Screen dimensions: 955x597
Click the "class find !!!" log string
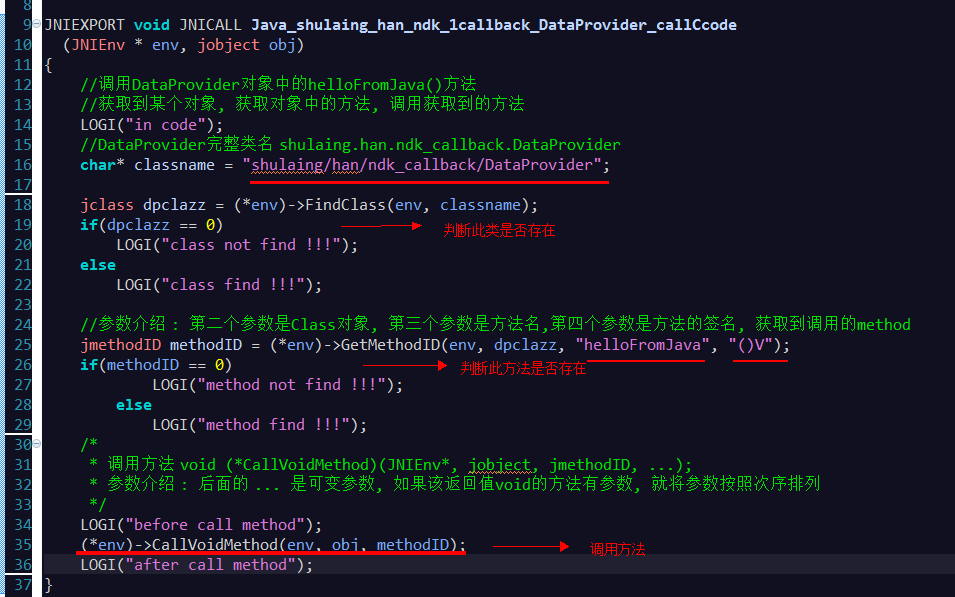pos(233,285)
